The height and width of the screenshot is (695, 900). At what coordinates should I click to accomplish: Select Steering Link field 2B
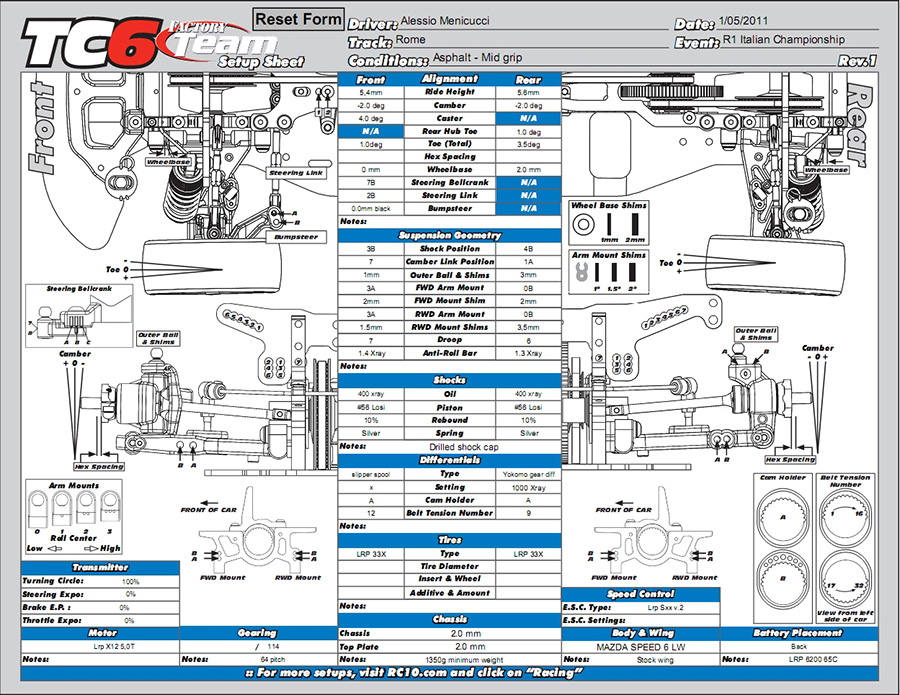tap(371, 196)
